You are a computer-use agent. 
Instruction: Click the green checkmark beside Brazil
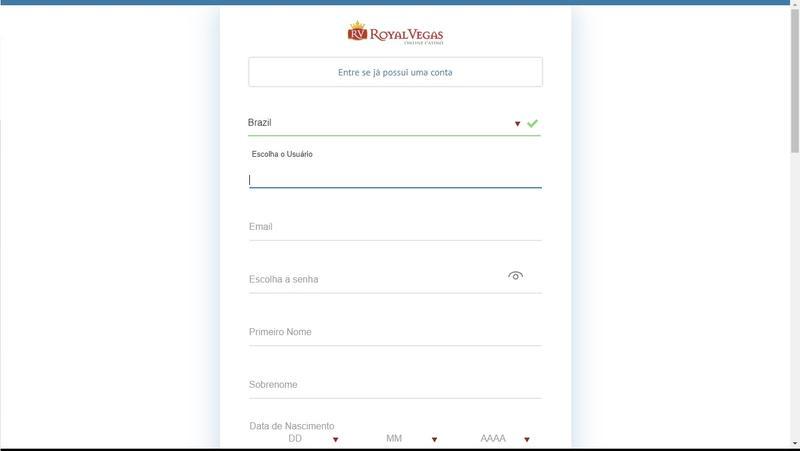[x=532, y=123]
